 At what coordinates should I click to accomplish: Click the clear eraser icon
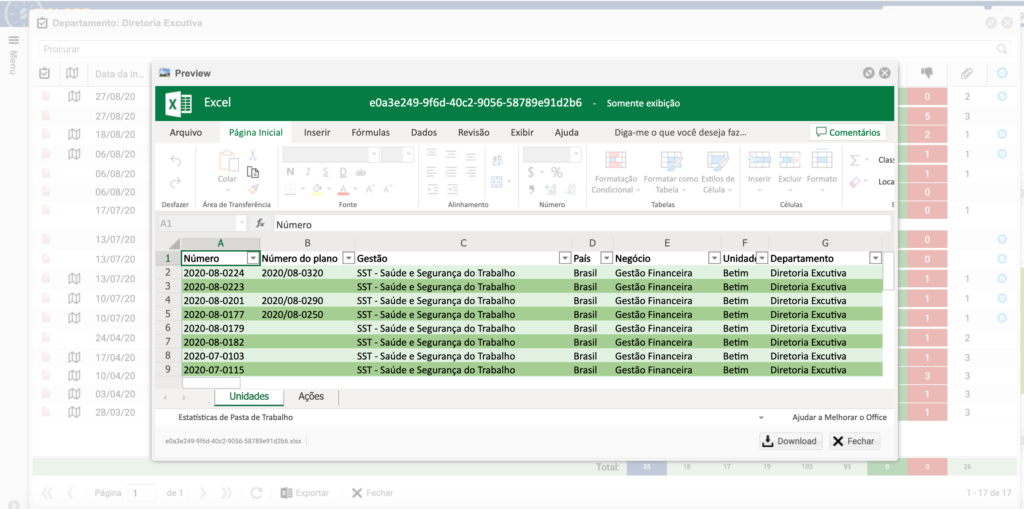(x=856, y=182)
